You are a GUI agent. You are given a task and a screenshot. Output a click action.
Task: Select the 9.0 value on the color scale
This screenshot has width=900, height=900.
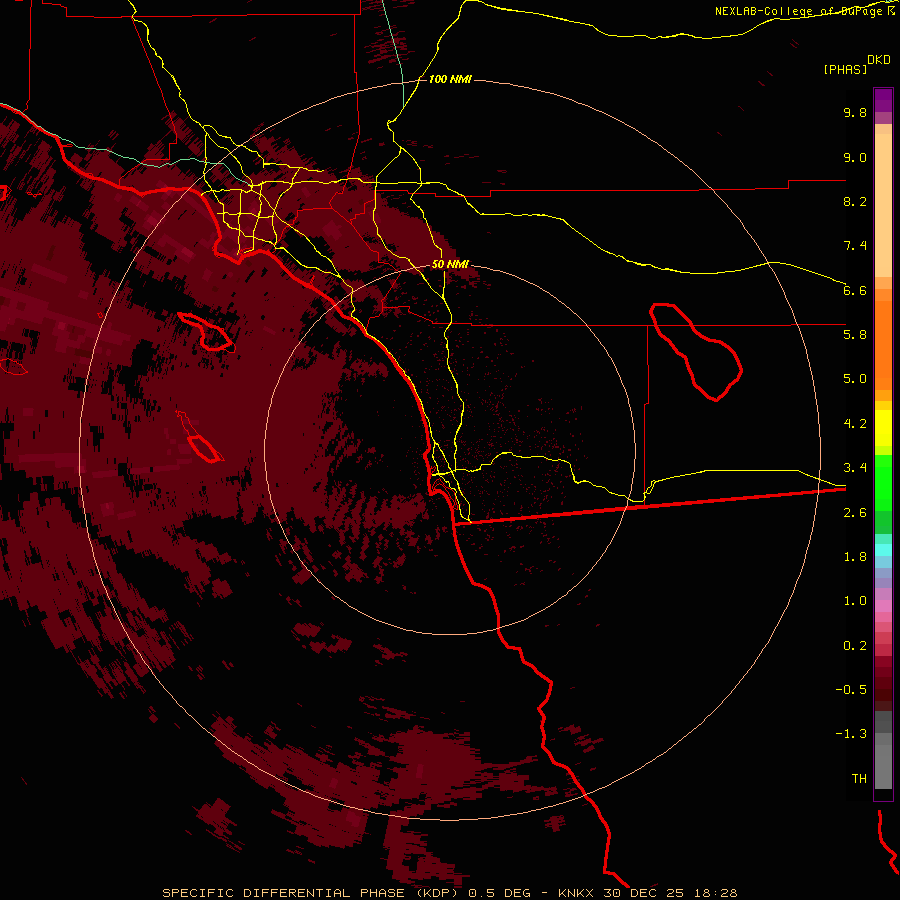(x=855, y=157)
